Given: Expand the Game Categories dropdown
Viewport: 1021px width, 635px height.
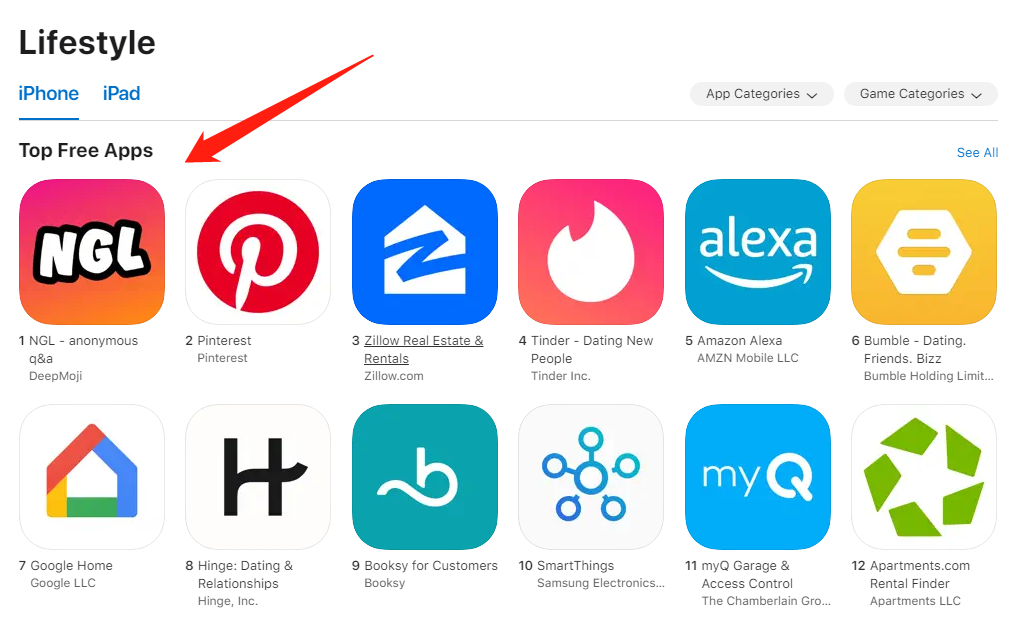Looking at the screenshot, I should tap(920, 94).
